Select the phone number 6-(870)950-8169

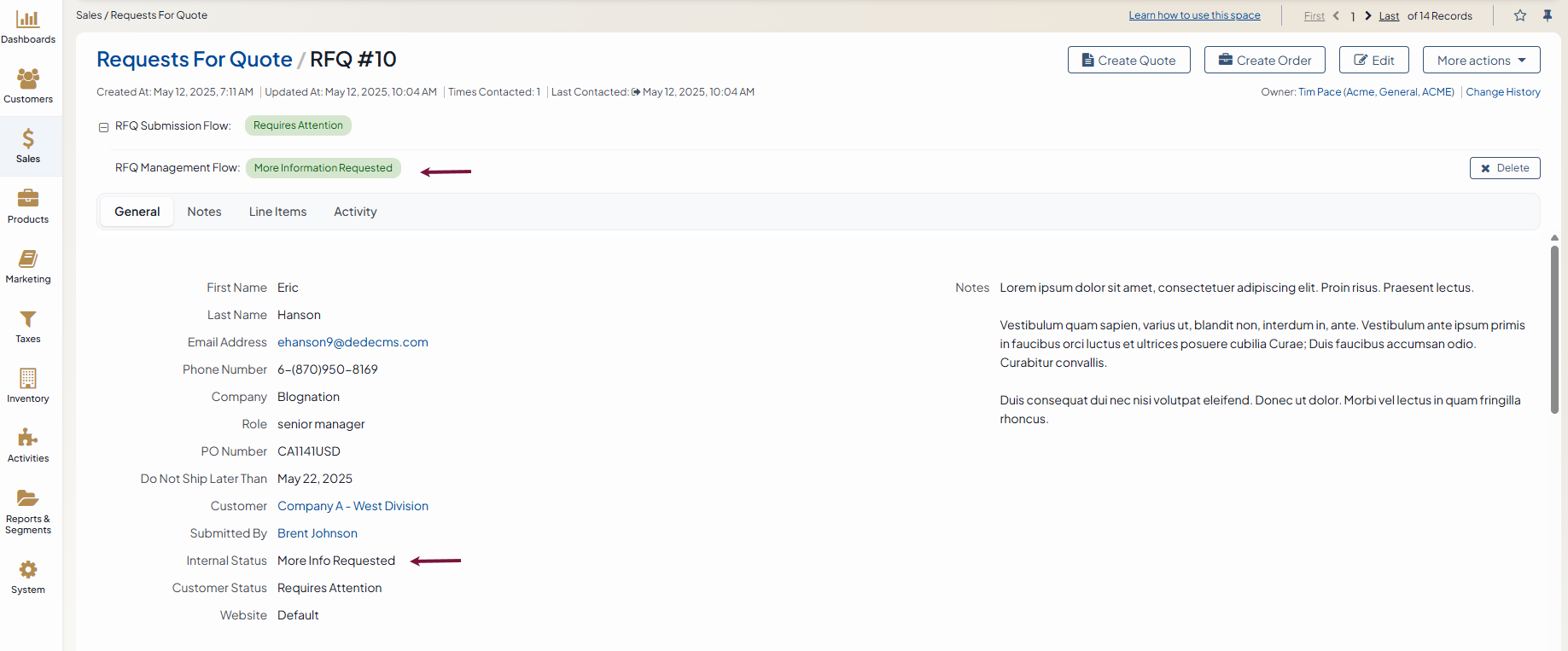328,369
